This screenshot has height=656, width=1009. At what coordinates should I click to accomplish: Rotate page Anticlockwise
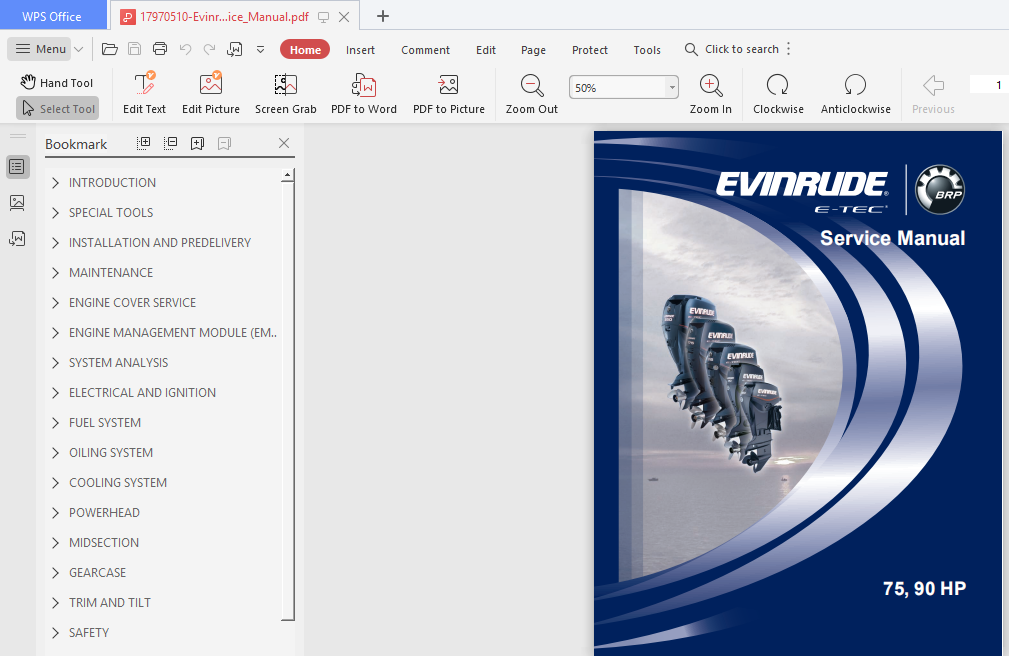coord(855,93)
